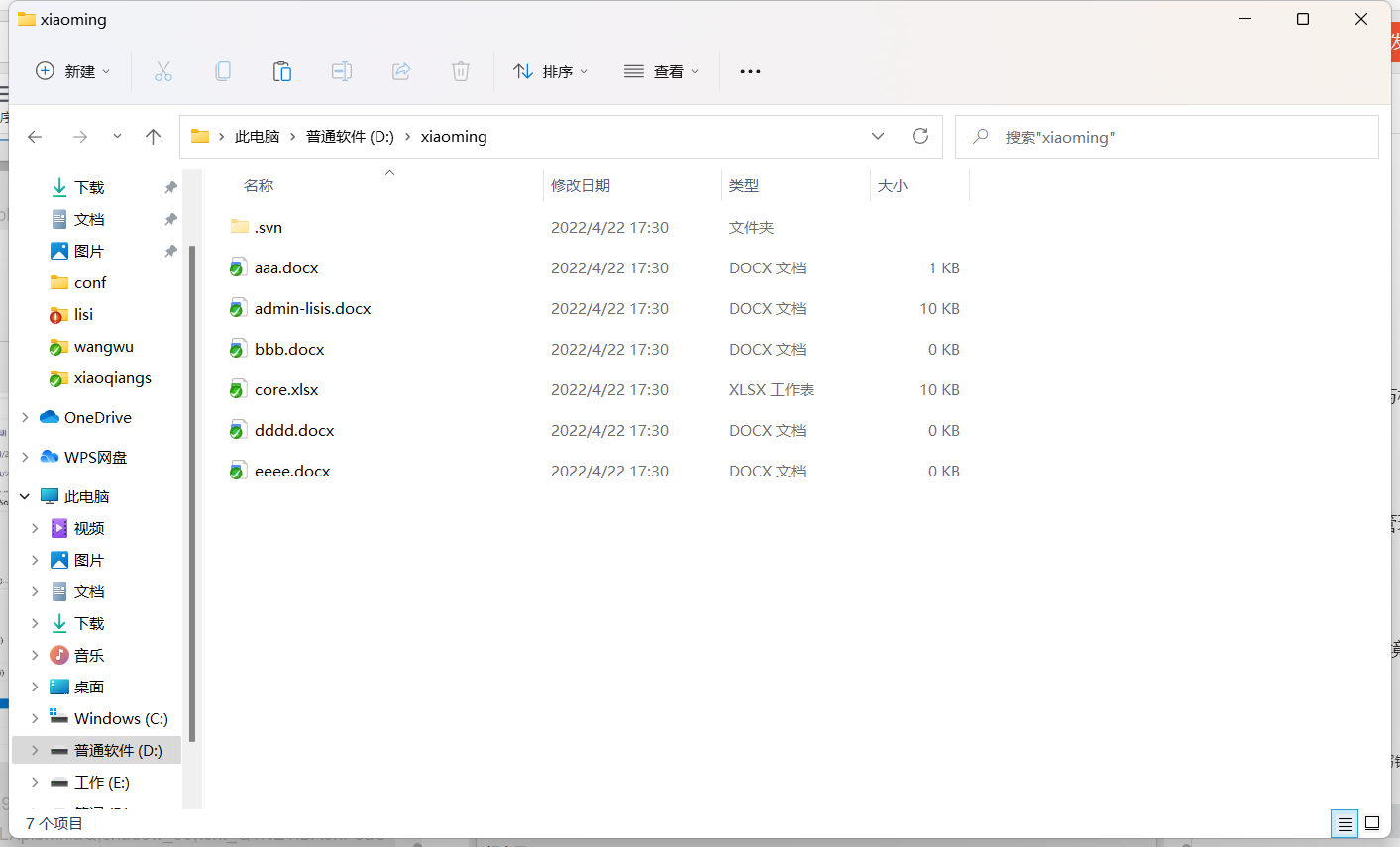Viewport: 1400px width, 847px height.
Task: Click the Share icon in toolbar
Action: 401,71
